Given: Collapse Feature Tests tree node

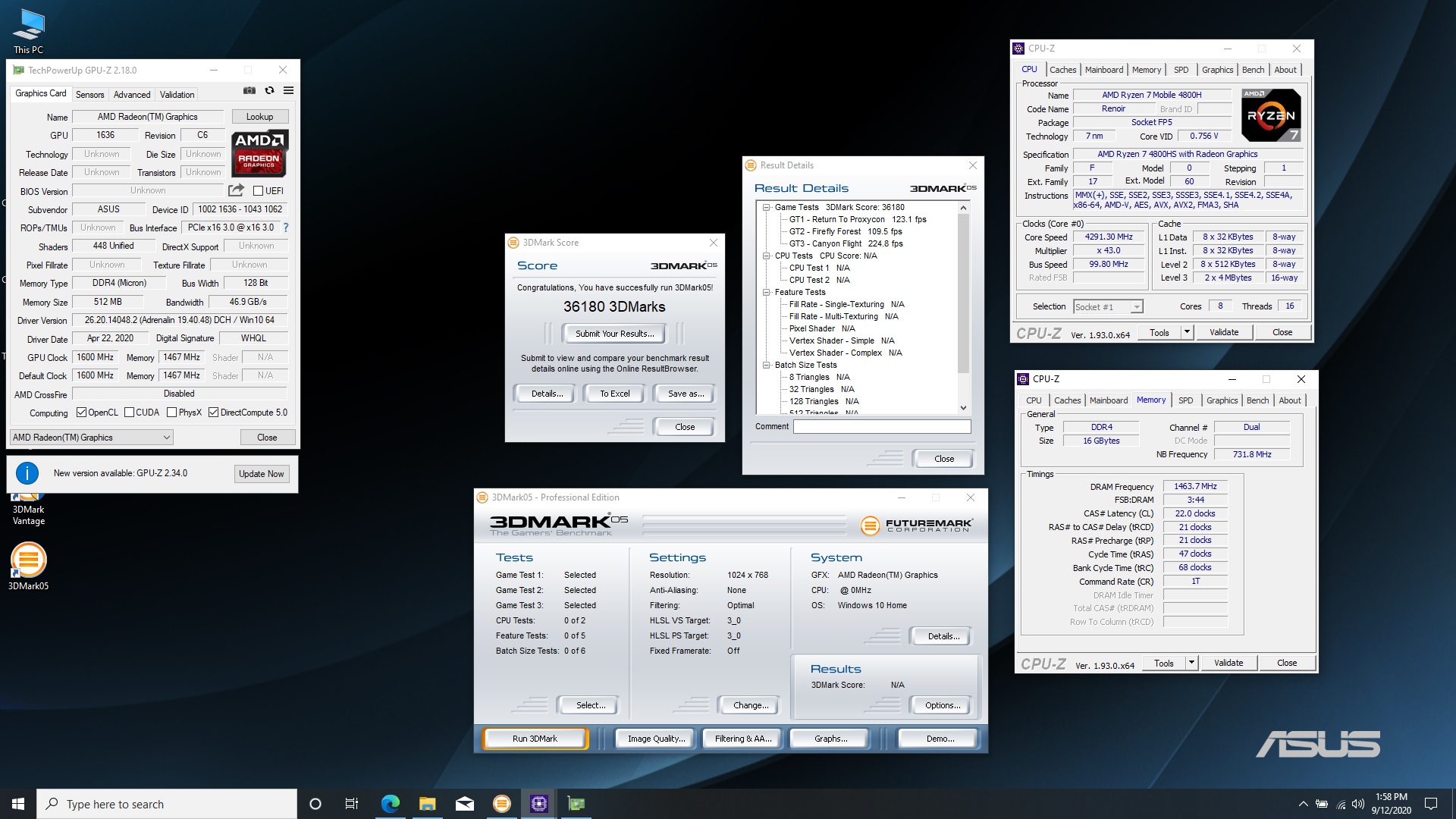Looking at the screenshot, I should point(767,292).
